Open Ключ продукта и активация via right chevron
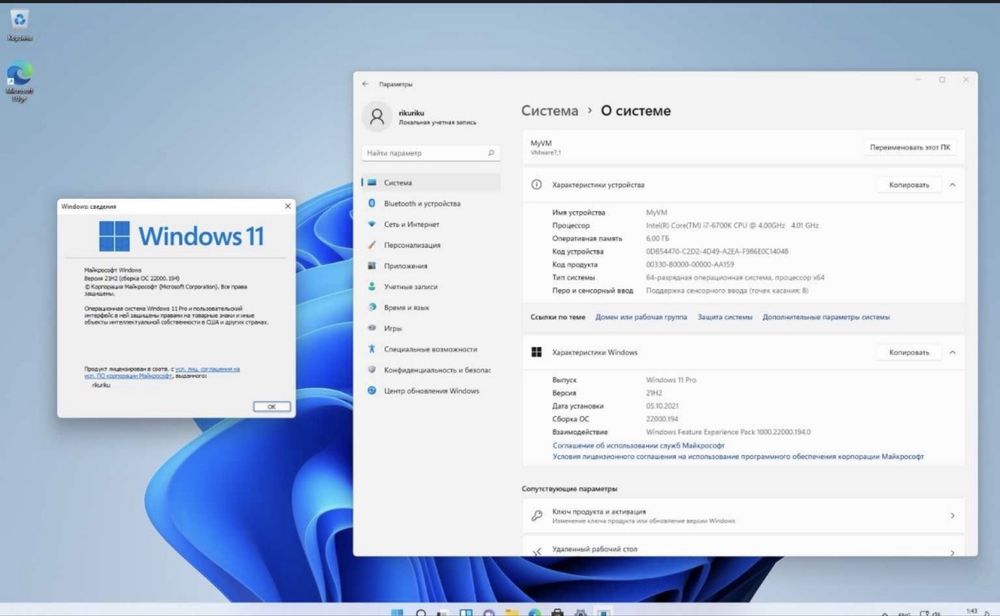 [952, 515]
